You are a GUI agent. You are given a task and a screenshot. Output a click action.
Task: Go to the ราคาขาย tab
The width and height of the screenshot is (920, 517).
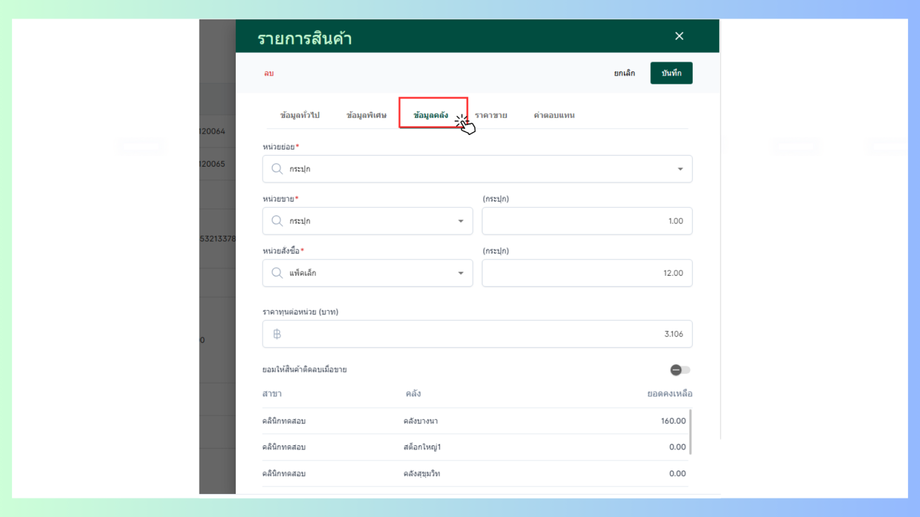tap(491, 115)
